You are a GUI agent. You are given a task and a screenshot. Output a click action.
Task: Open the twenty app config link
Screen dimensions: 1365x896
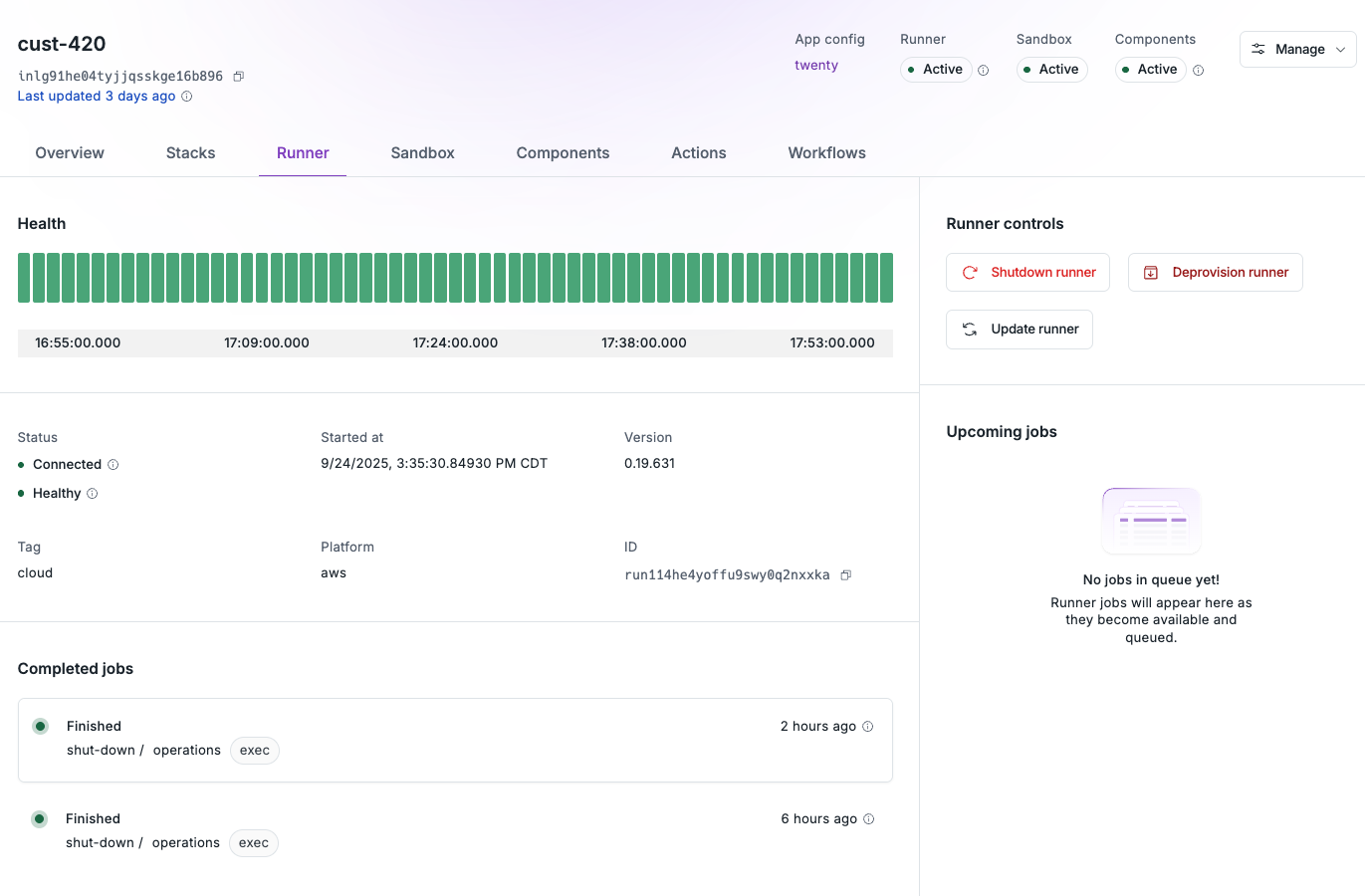pos(815,65)
